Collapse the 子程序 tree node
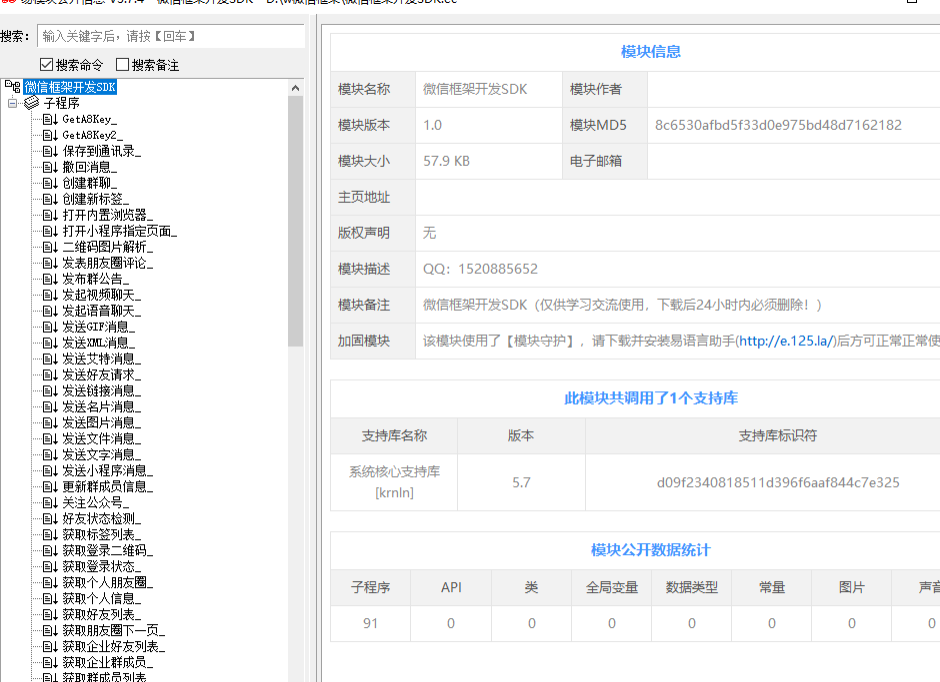The width and height of the screenshot is (940, 682). point(12,103)
